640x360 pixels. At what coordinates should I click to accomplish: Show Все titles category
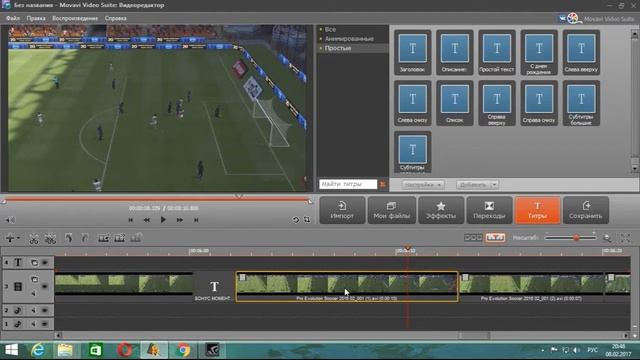pyautogui.click(x=330, y=29)
